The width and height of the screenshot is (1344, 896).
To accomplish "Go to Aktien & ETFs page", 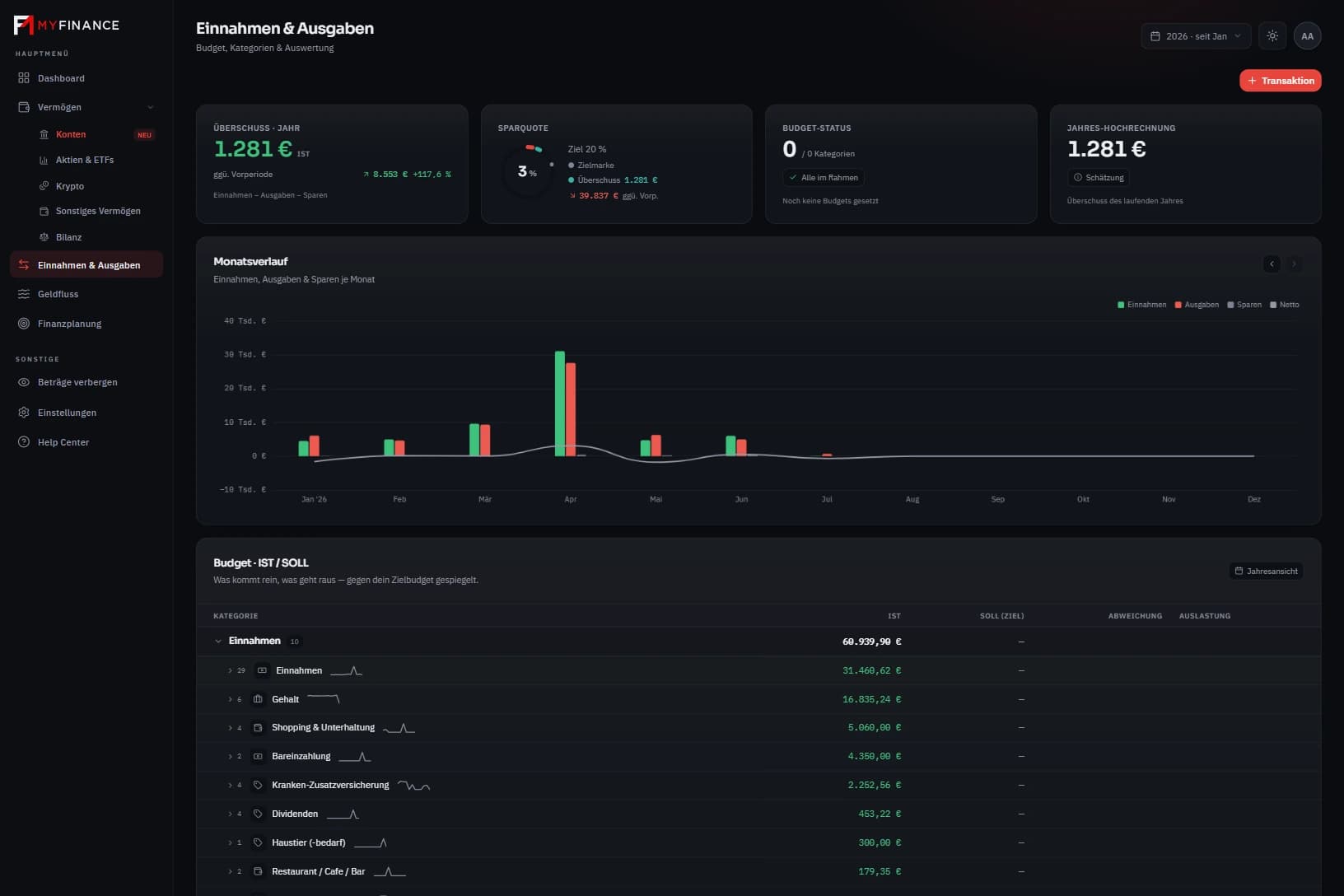I will coord(85,160).
